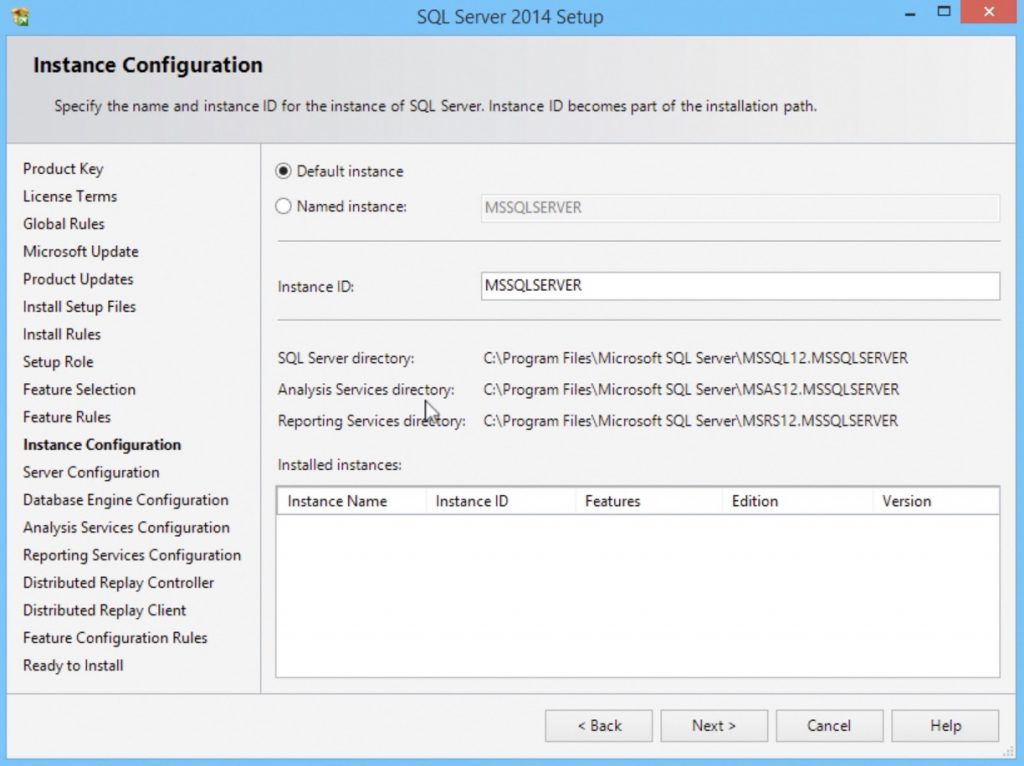Click the MSRS12.MSSQLSERVER directory path
Image resolution: width=1024 pixels, height=766 pixels.
690,421
